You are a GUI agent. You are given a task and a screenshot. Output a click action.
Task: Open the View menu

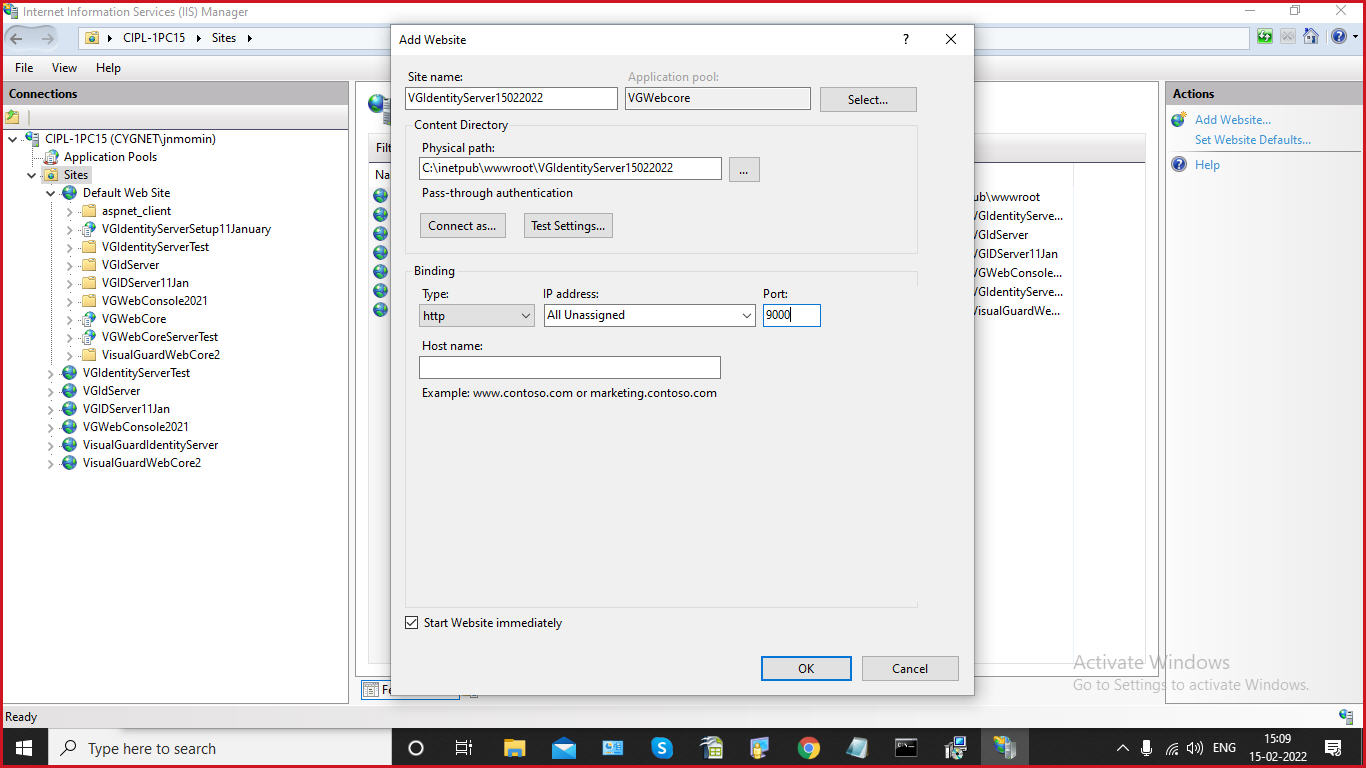(x=64, y=68)
